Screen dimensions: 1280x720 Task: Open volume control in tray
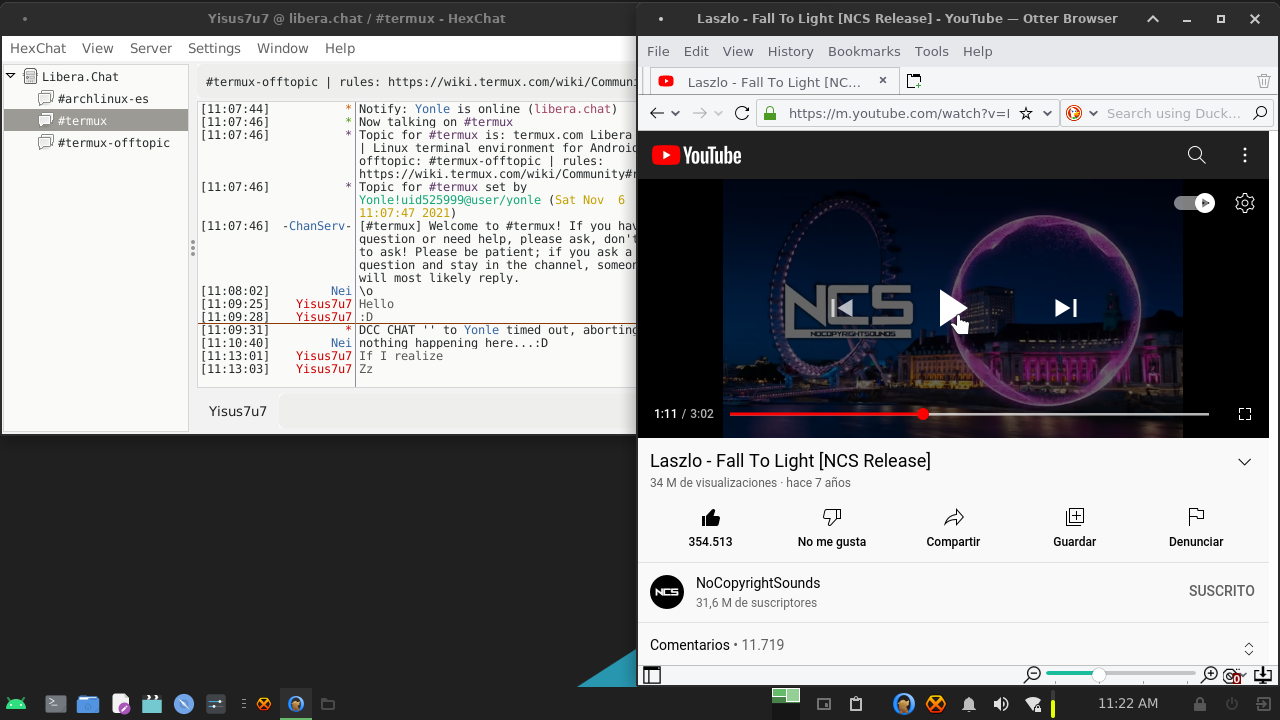click(x=1000, y=704)
